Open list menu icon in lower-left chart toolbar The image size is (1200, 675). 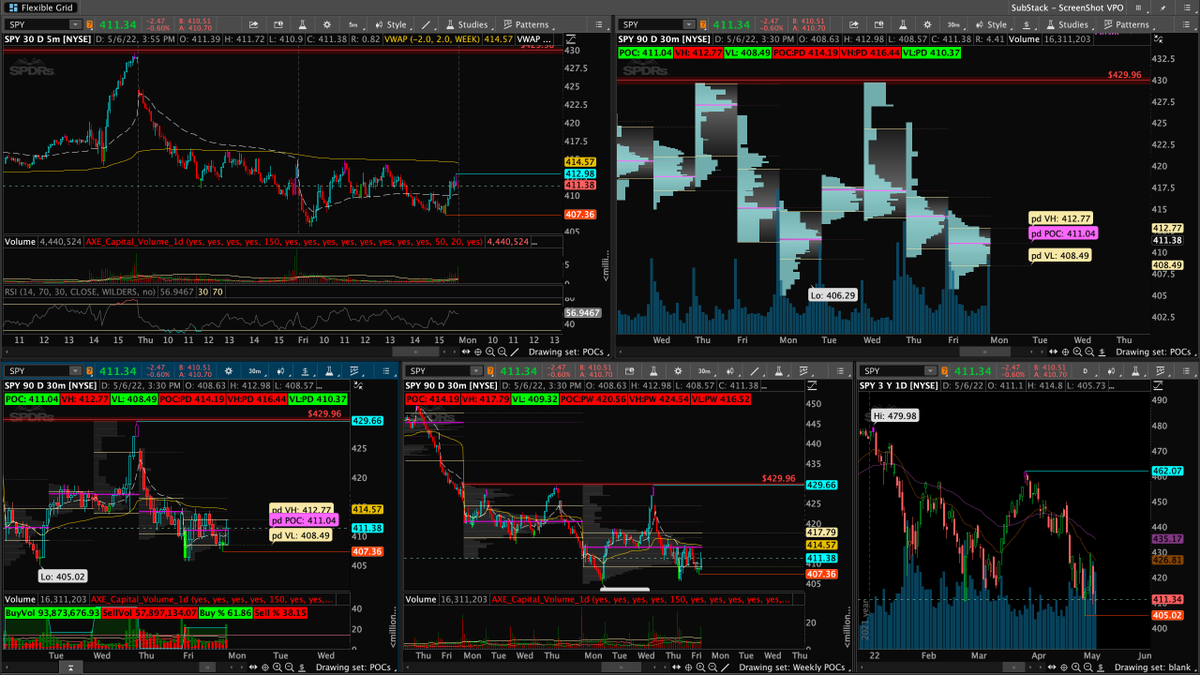click(x=386, y=371)
